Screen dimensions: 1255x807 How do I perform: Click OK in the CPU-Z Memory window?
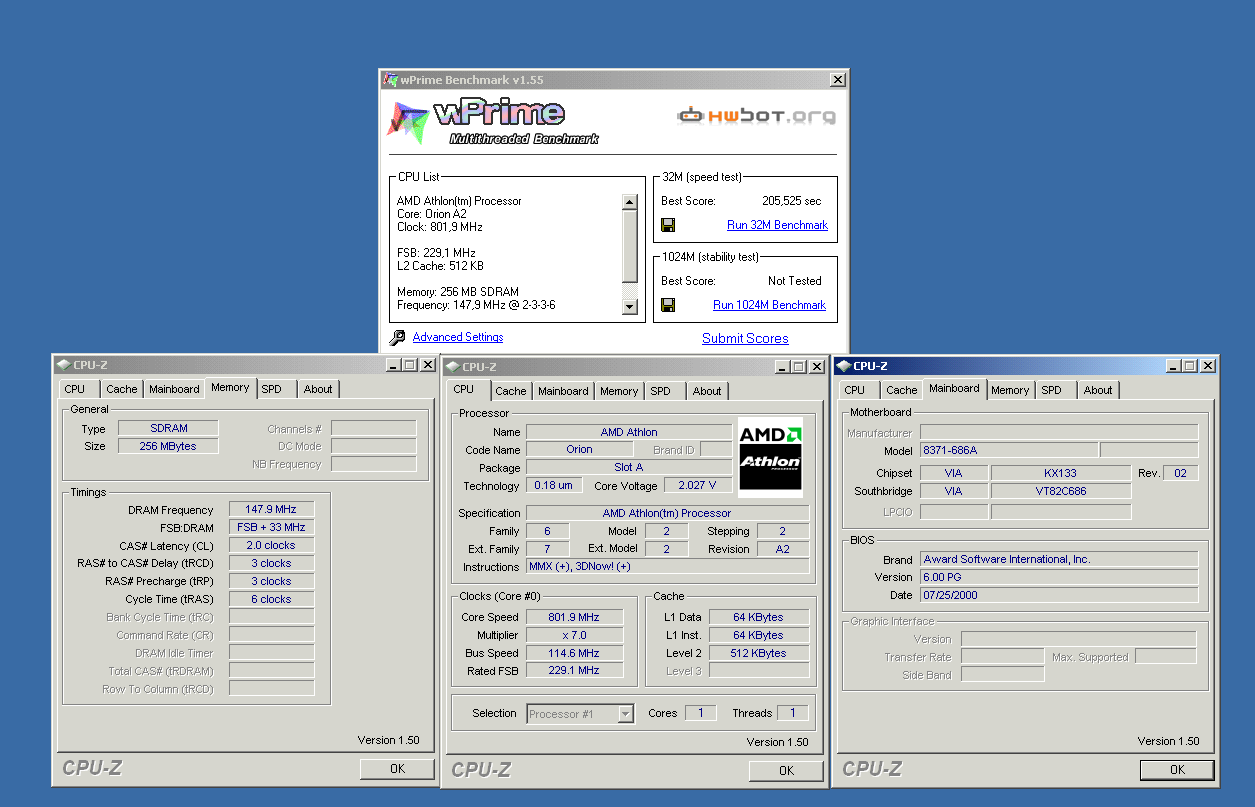pyautogui.click(x=397, y=769)
